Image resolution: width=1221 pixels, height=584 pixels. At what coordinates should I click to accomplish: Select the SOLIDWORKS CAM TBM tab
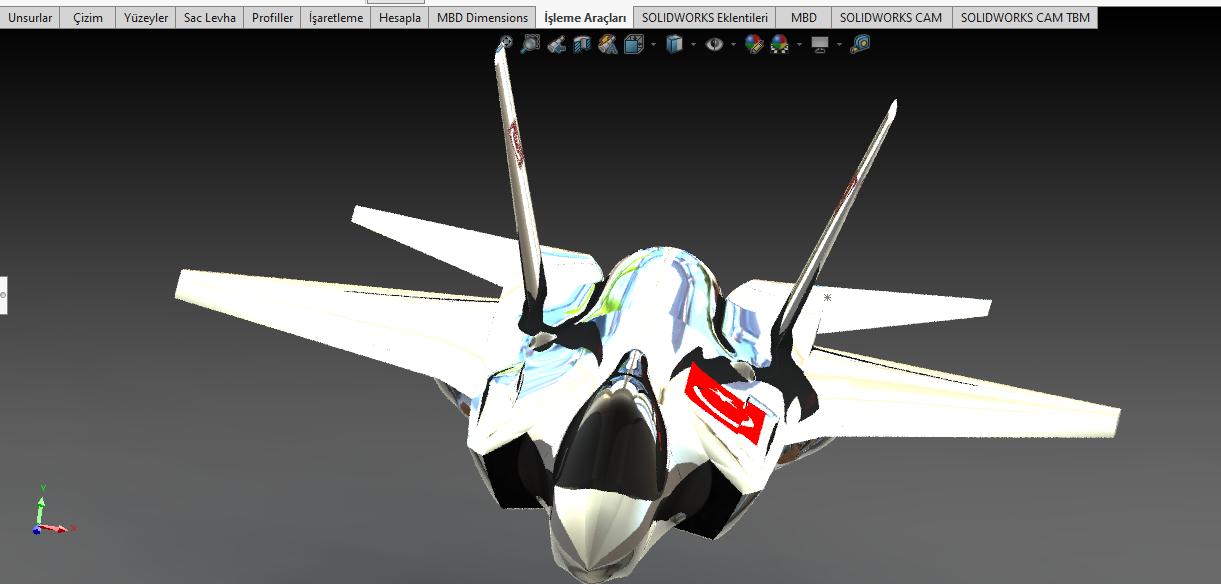[1025, 18]
